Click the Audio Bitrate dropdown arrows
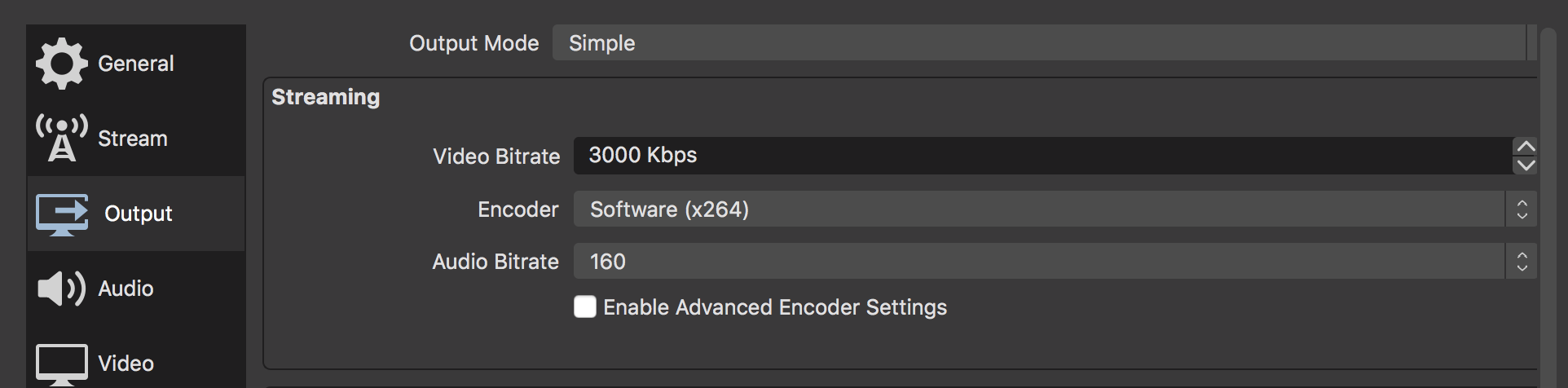1568x388 pixels. (1522, 262)
